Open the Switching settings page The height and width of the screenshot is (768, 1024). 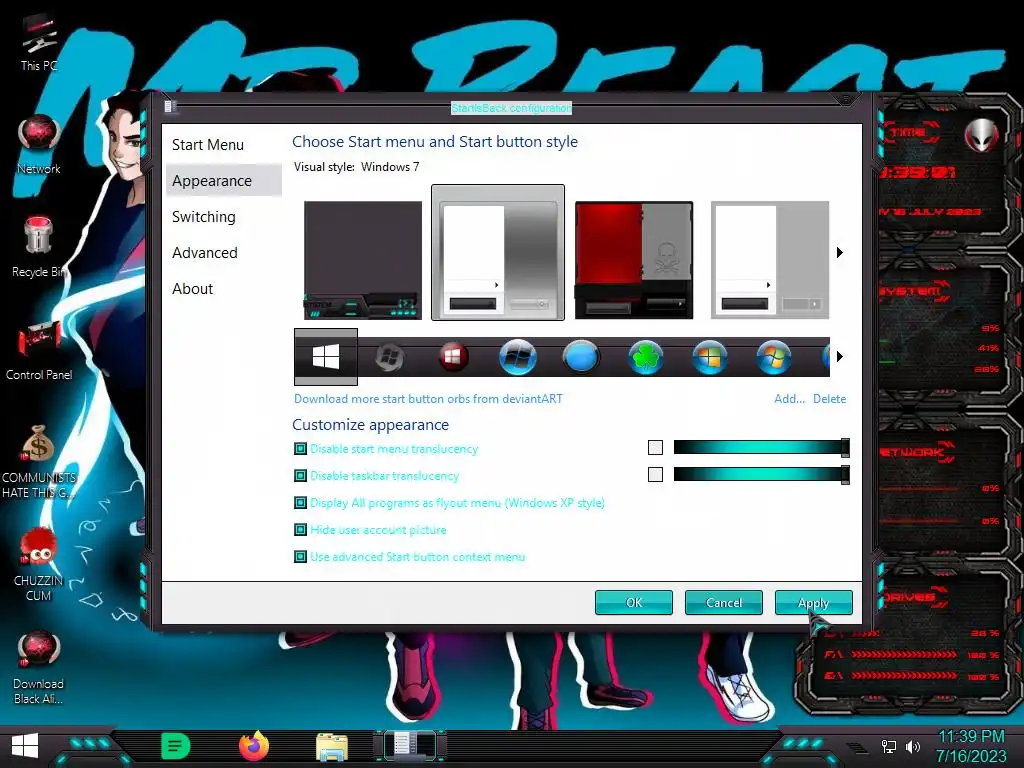click(204, 217)
